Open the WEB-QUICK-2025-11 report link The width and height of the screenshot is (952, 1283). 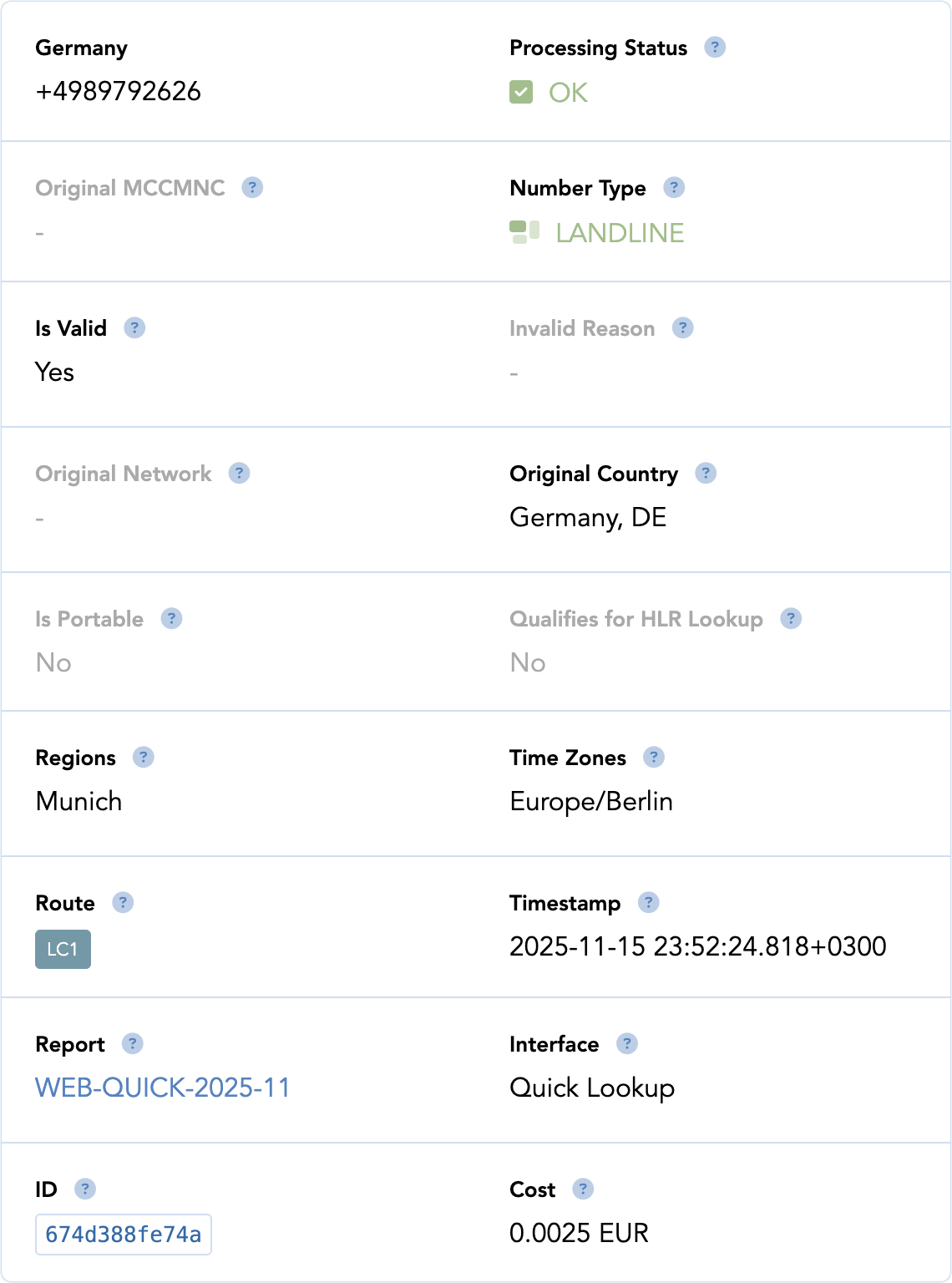pyautogui.click(x=162, y=1088)
